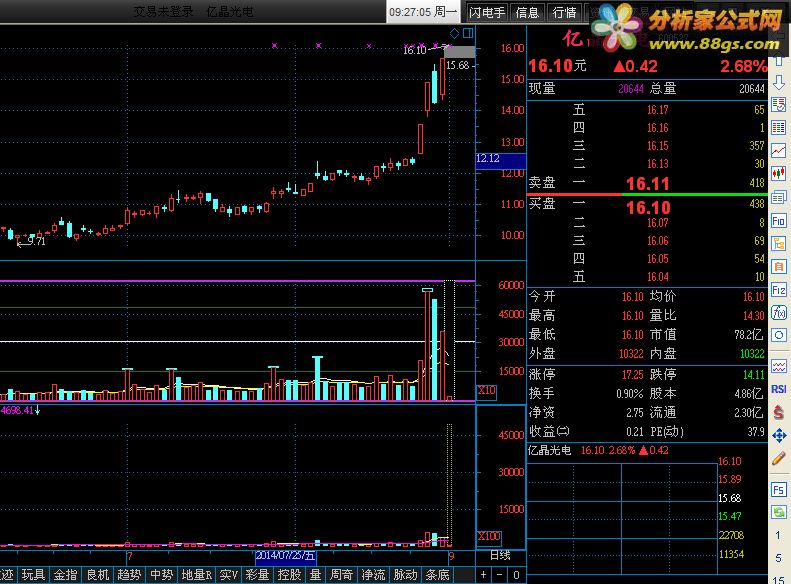Image resolution: width=791 pixels, height=584 pixels.
Task: Click the 0 reset button
Action: 516,574
